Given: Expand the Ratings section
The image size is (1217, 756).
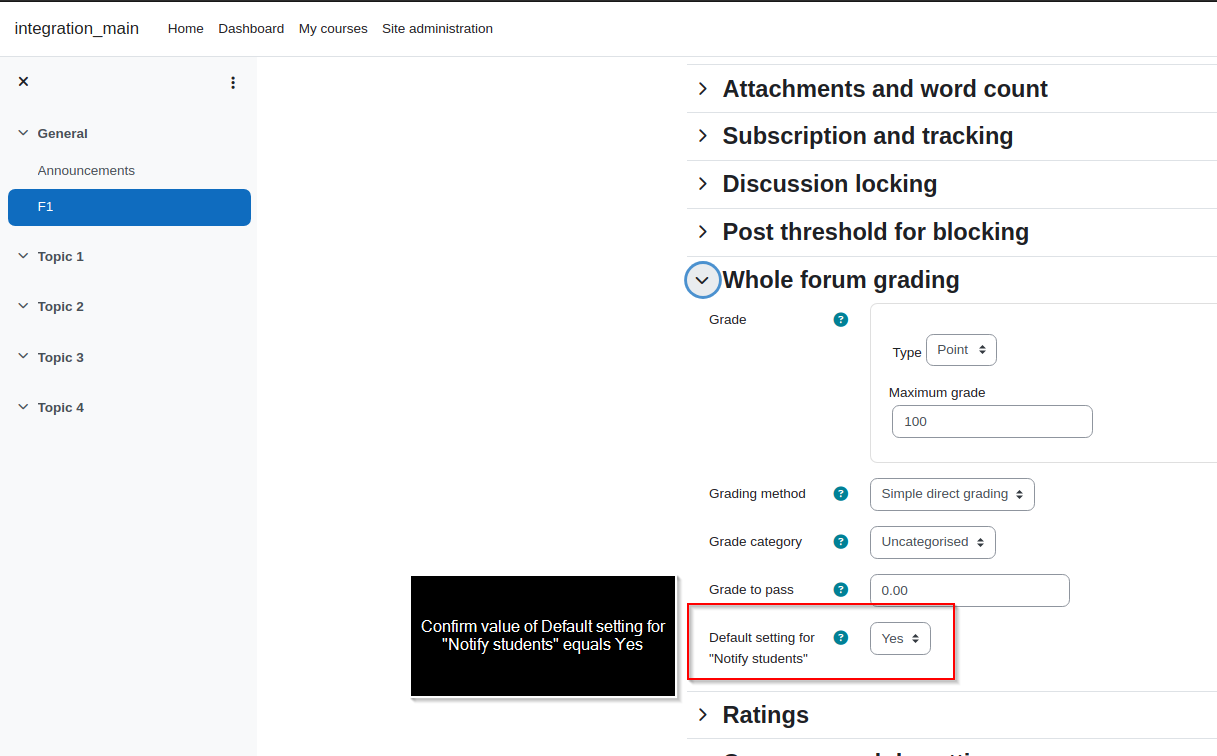Looking at the screenshot, I should click(702, 715).
